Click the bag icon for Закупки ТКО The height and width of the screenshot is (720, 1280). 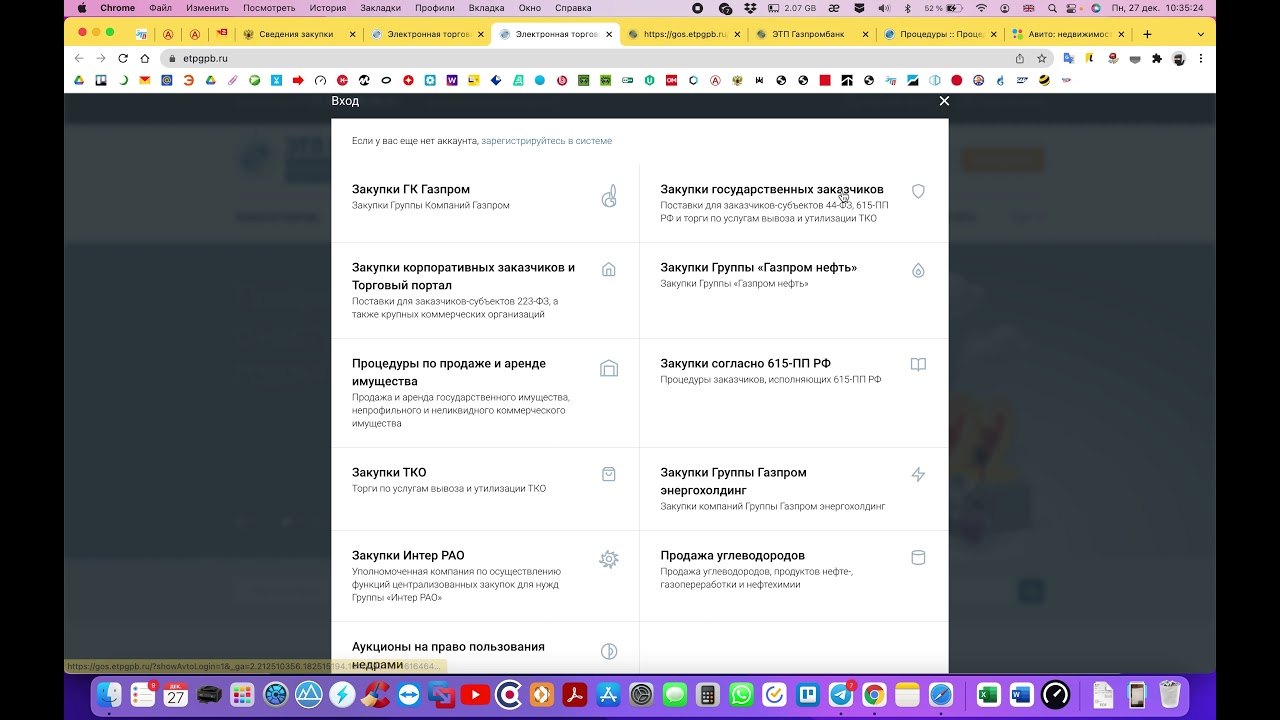(609, 474)
